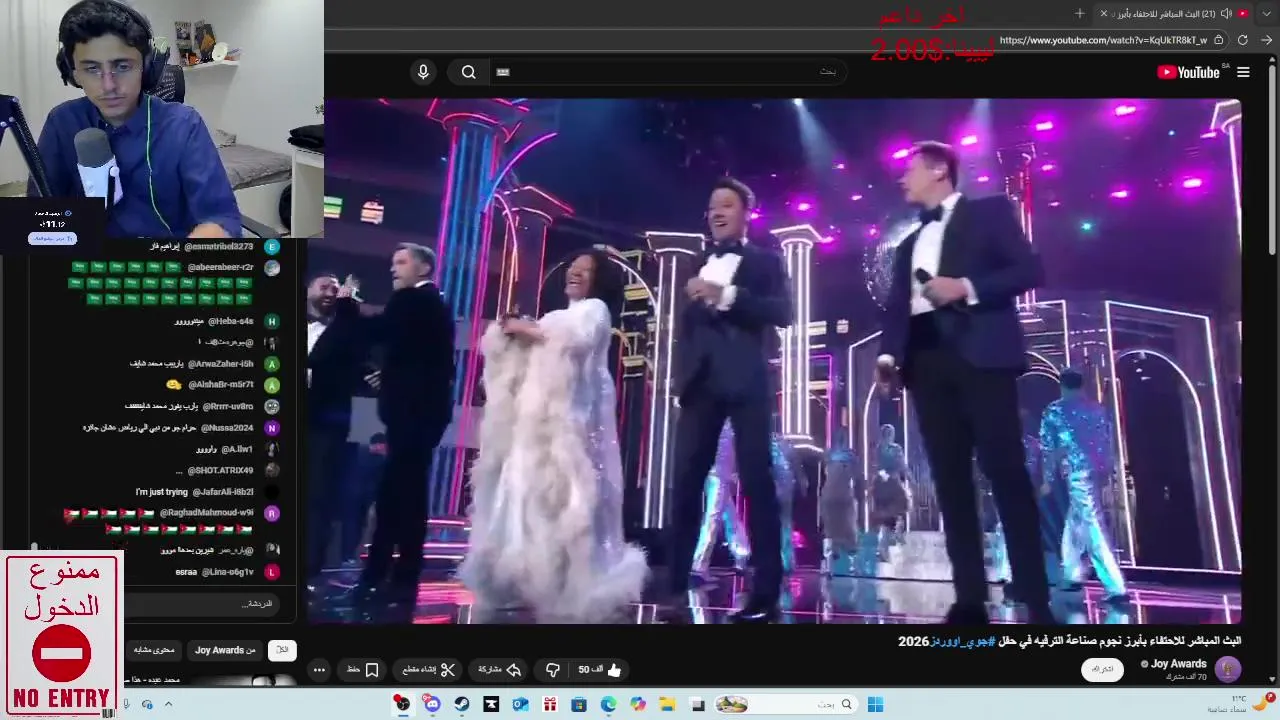Image resolution: width=1280 pixels, height=720 pixels.
Task: Open a new browser tab
Action: 1079,13
